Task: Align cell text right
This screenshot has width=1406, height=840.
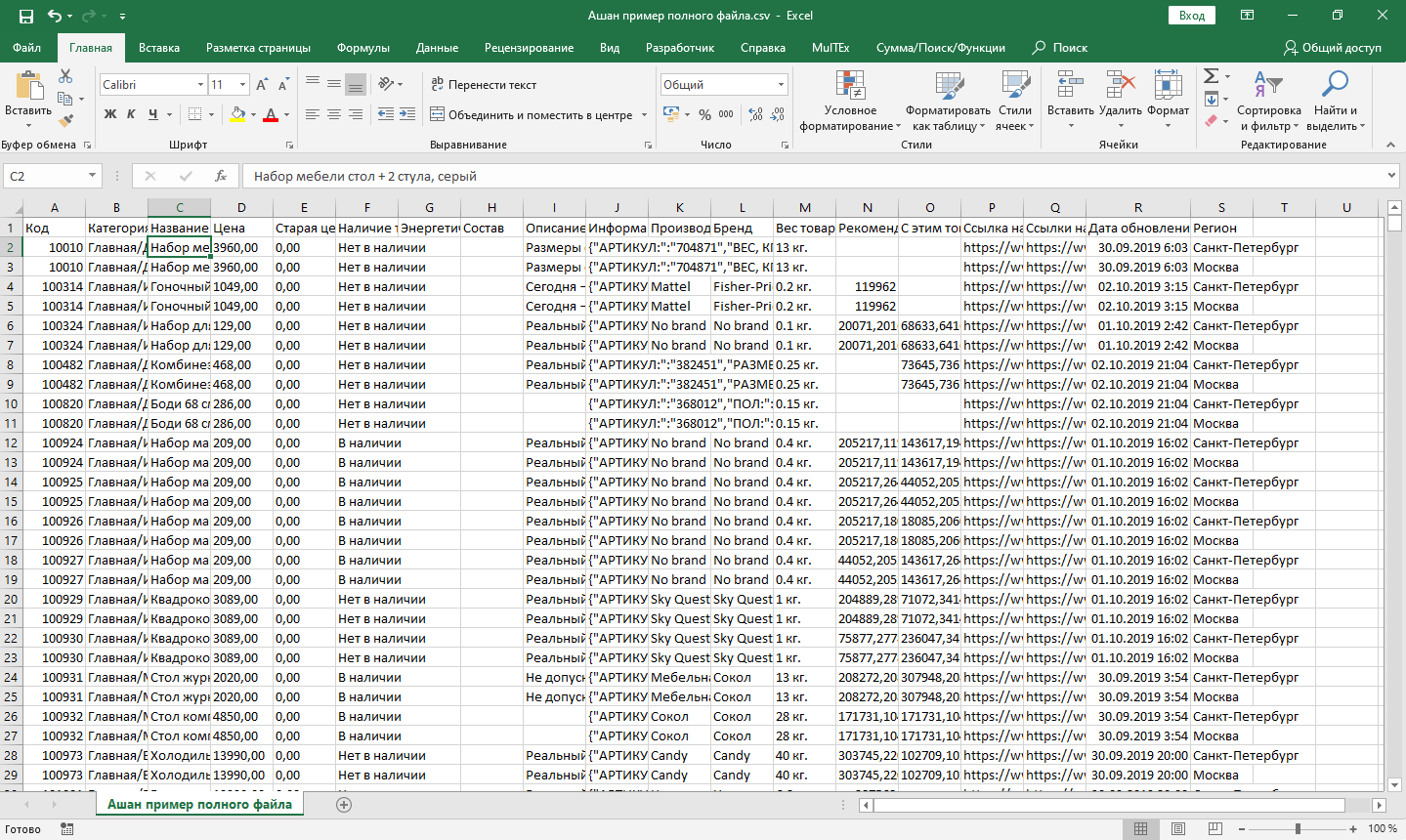Action: pos(356,114)
